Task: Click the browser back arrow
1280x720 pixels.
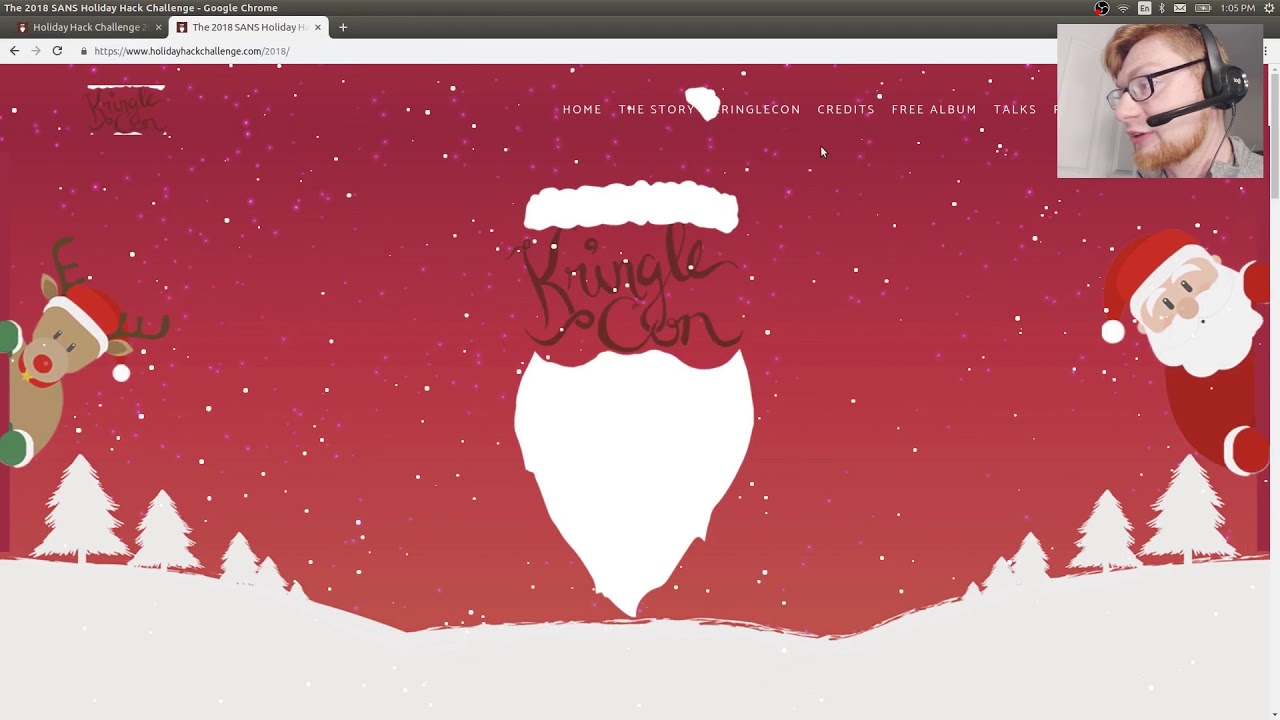Action: tap(14, 50)
